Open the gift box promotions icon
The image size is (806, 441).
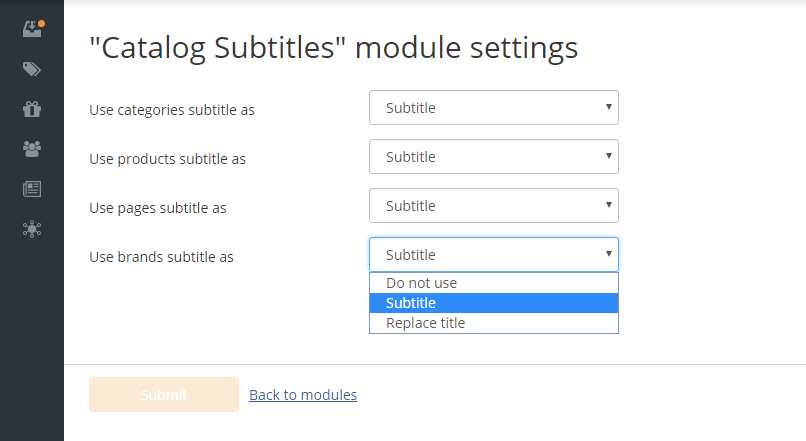32,109
